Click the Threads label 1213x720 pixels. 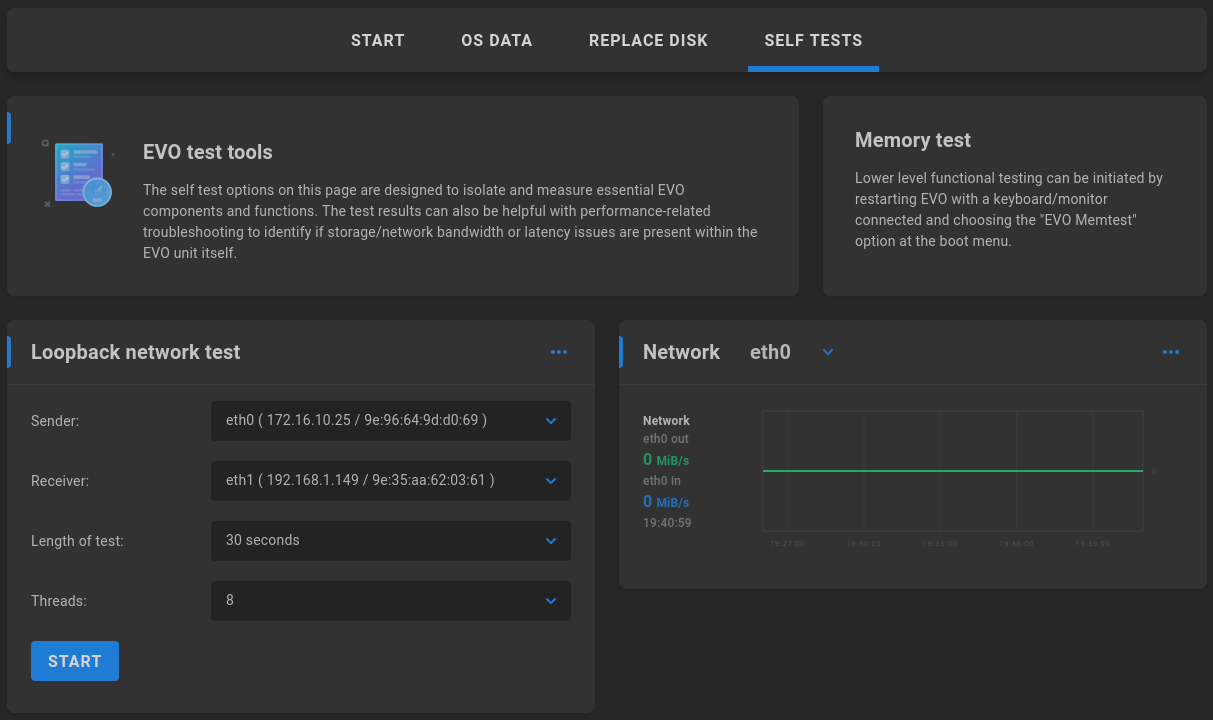[x=59, y=601]
